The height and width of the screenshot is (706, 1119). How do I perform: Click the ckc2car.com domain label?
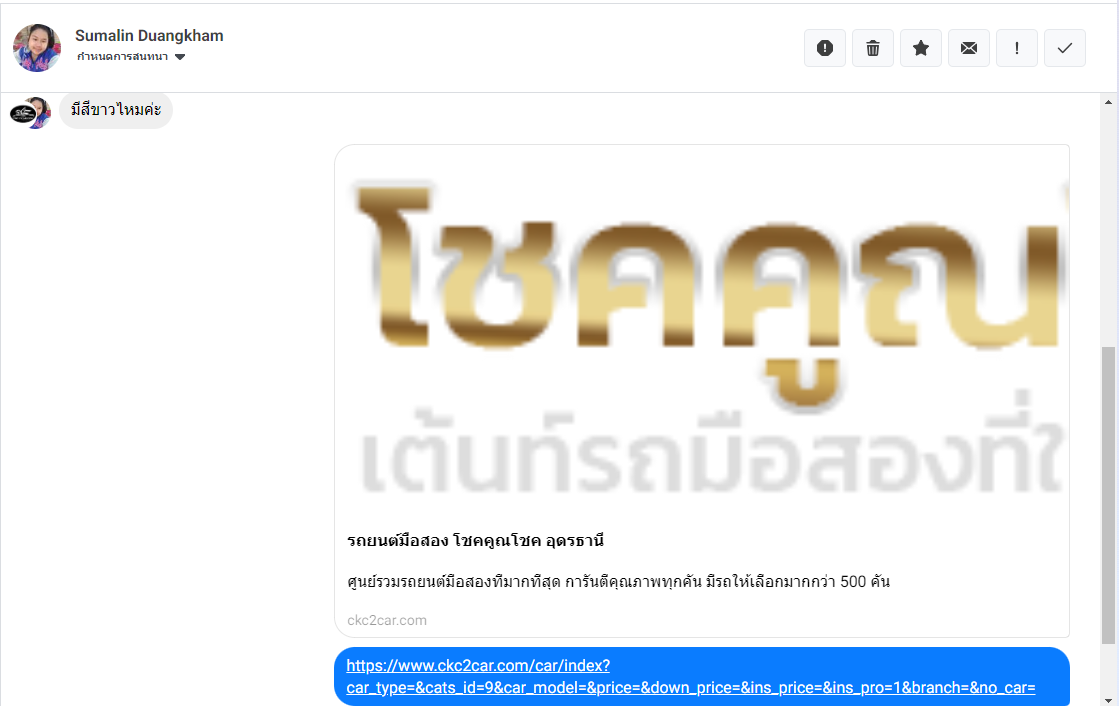(x=387, y=620)
